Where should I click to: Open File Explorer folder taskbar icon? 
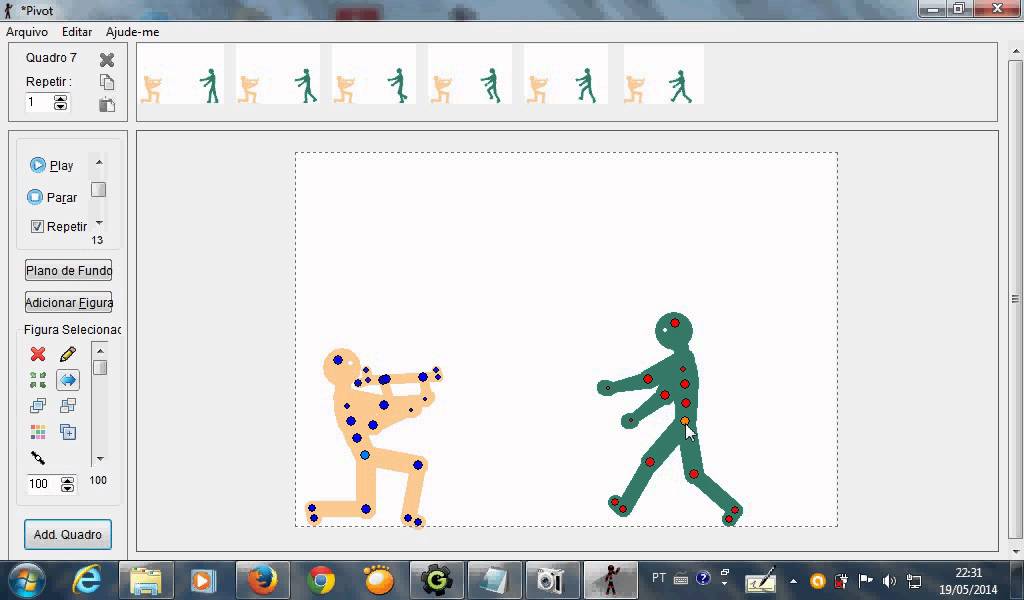tap(146, 580)
